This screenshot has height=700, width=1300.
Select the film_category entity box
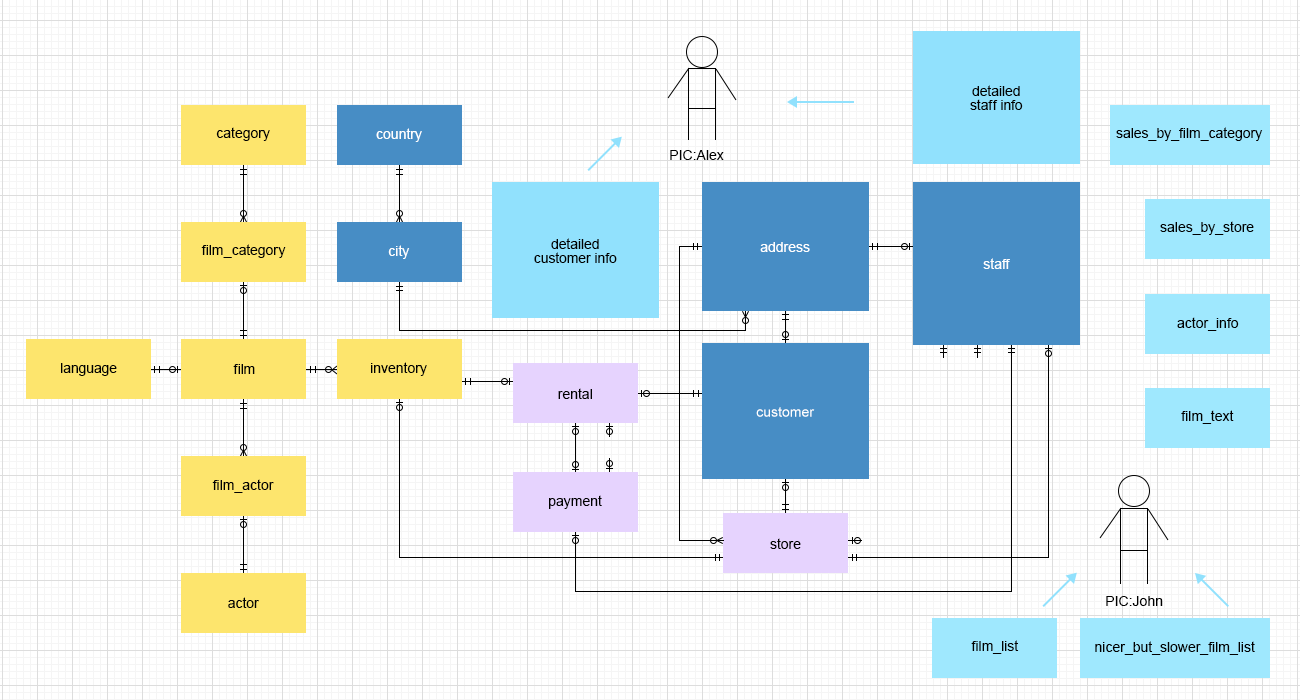243,251
